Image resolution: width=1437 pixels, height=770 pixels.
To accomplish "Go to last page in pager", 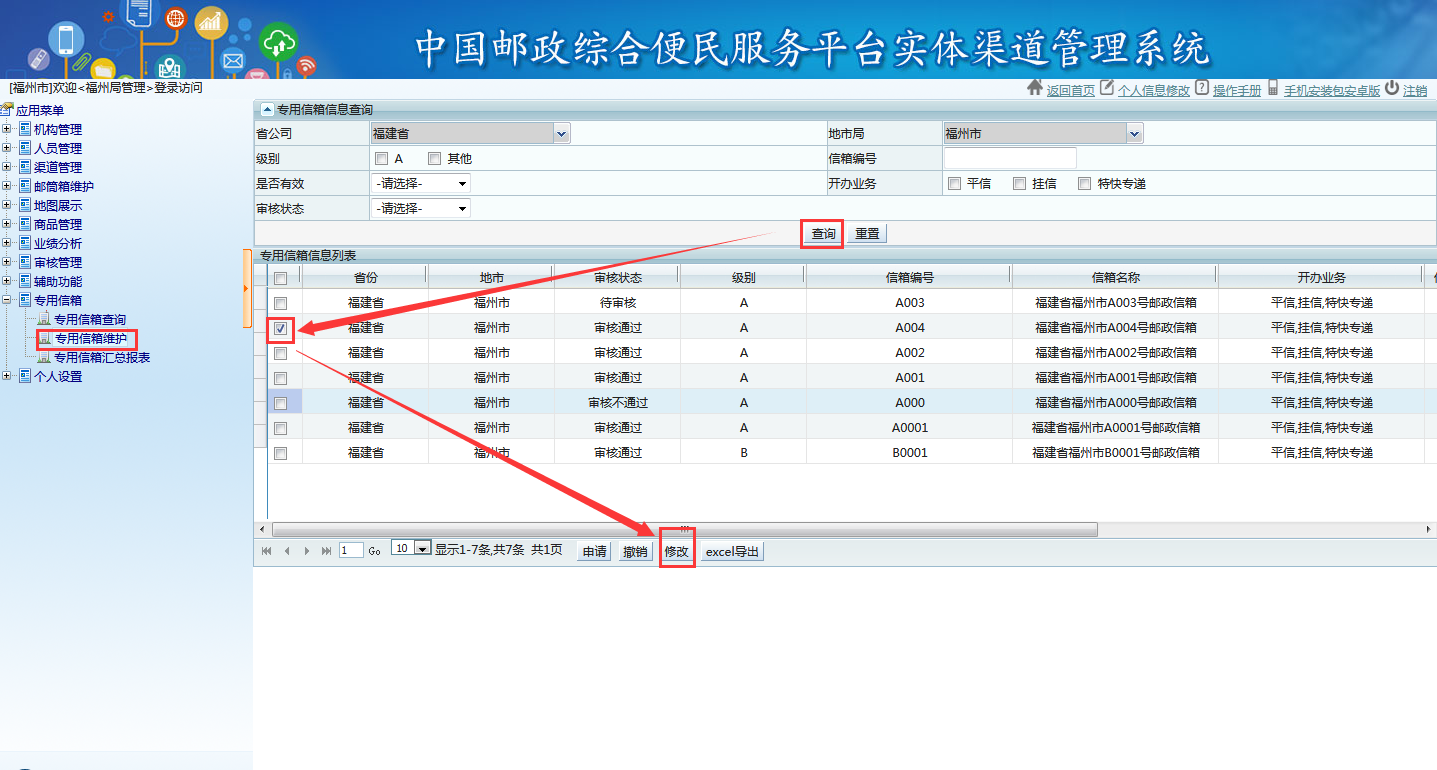I will (326, 551).
